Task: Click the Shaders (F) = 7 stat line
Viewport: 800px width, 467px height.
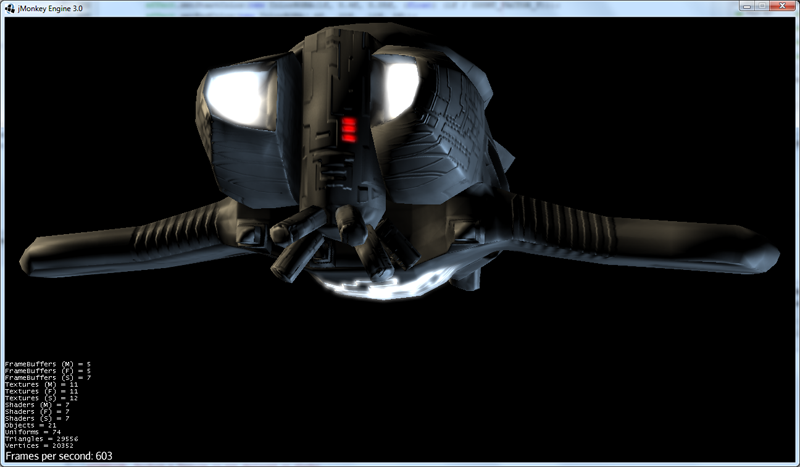Action: tap(37, 411)
